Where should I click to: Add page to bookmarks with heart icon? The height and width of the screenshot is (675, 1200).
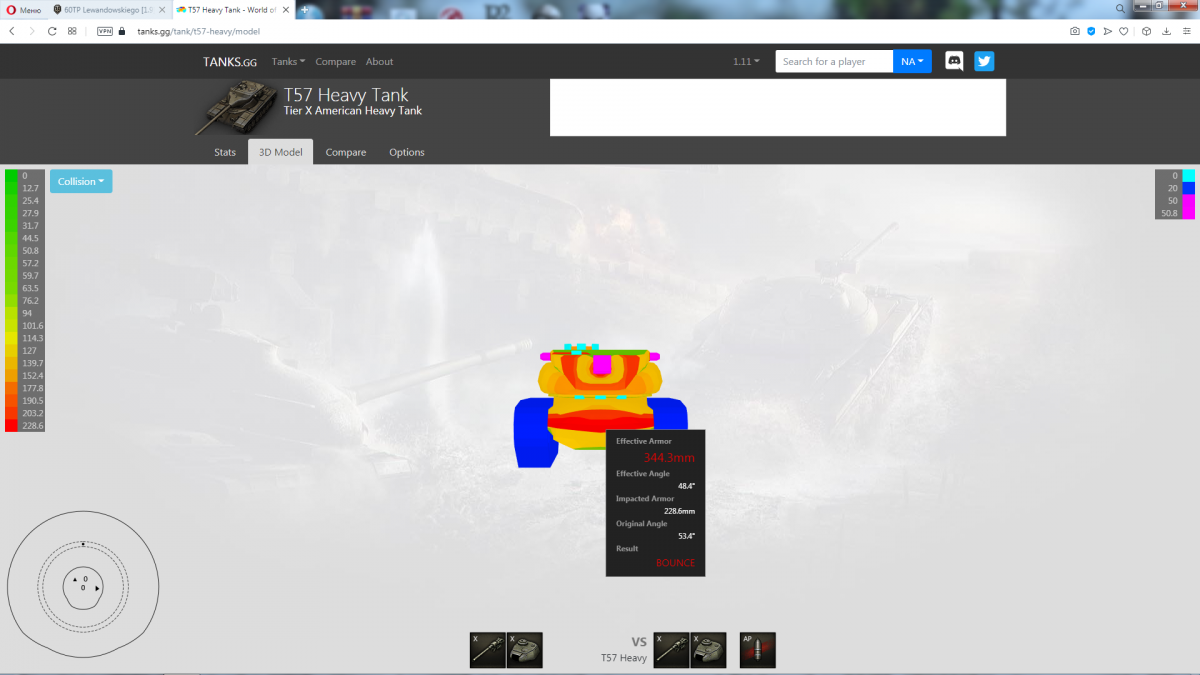coord(1124,31)
